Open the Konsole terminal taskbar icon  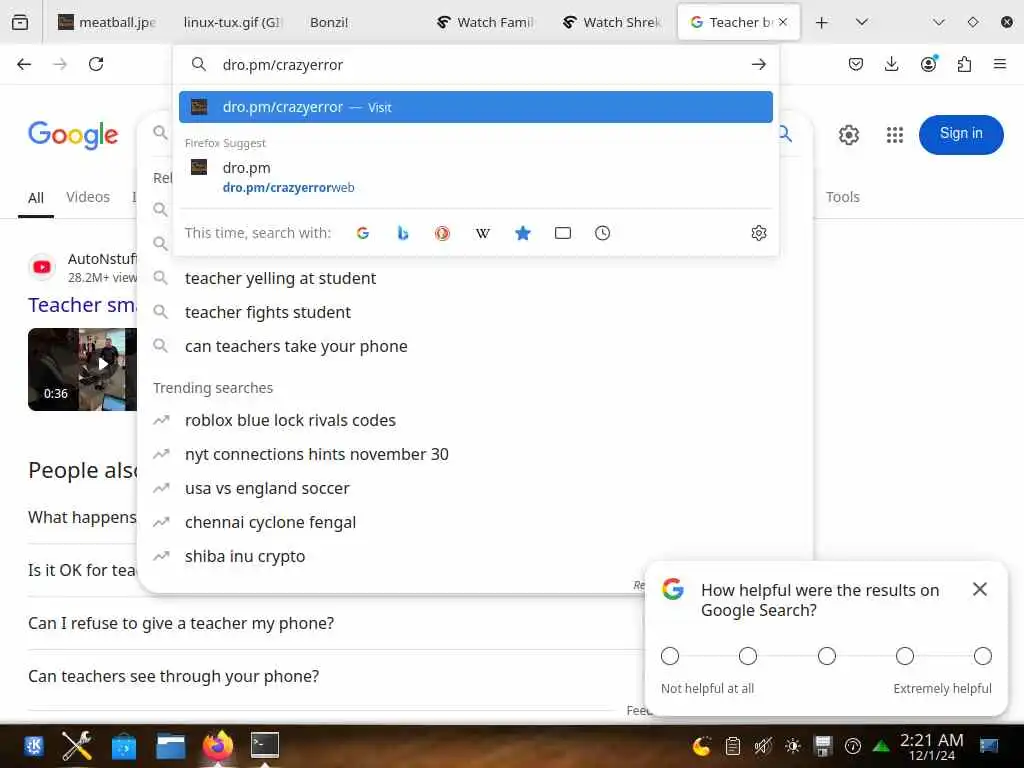tap(265, 745)
